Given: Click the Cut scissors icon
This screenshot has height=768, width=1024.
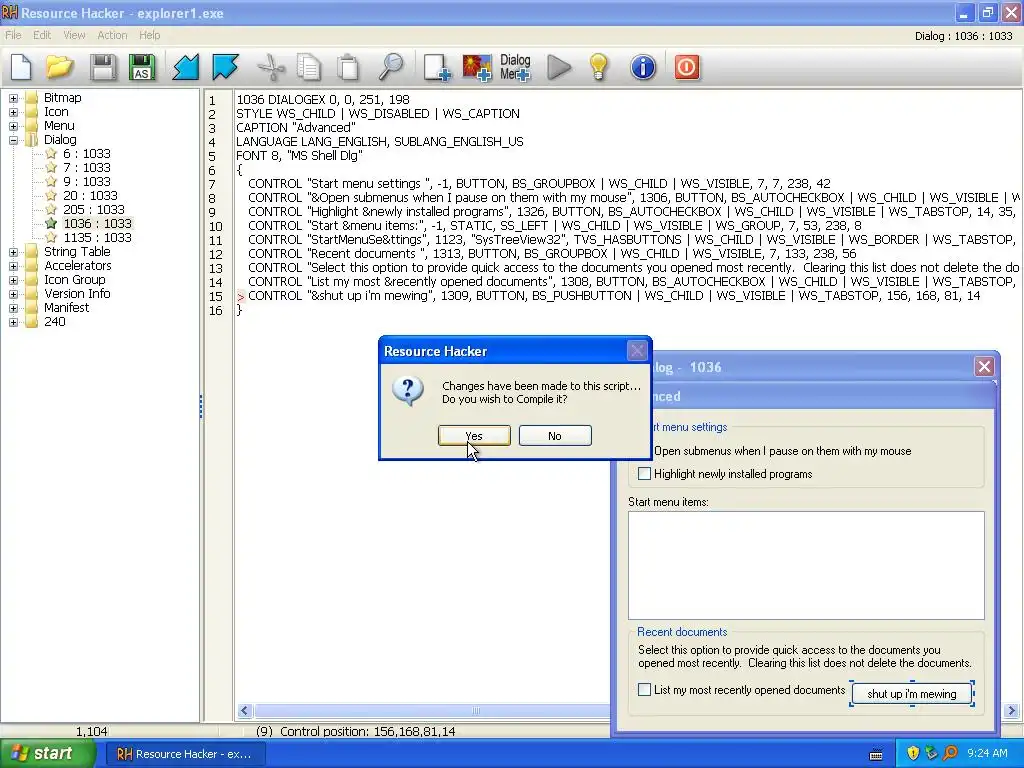Looking at the screenshot, I should coord(271,67).
